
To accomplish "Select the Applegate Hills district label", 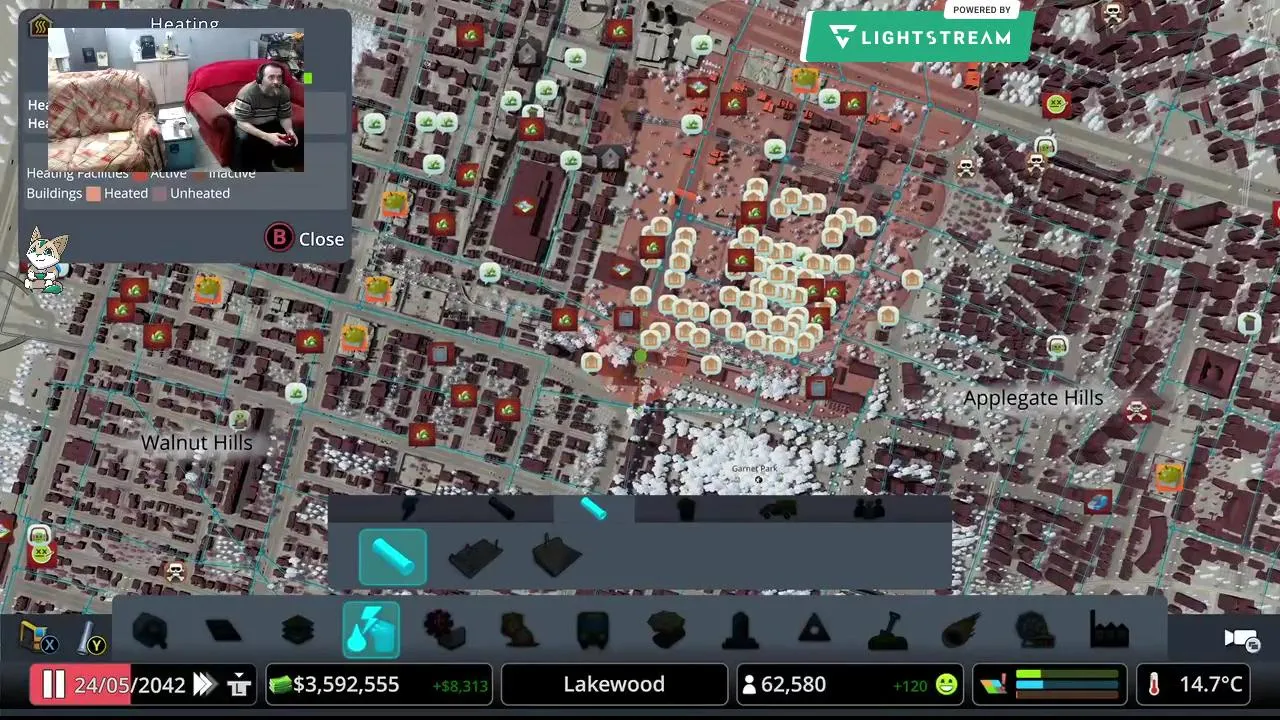I will pos(1033,398).
